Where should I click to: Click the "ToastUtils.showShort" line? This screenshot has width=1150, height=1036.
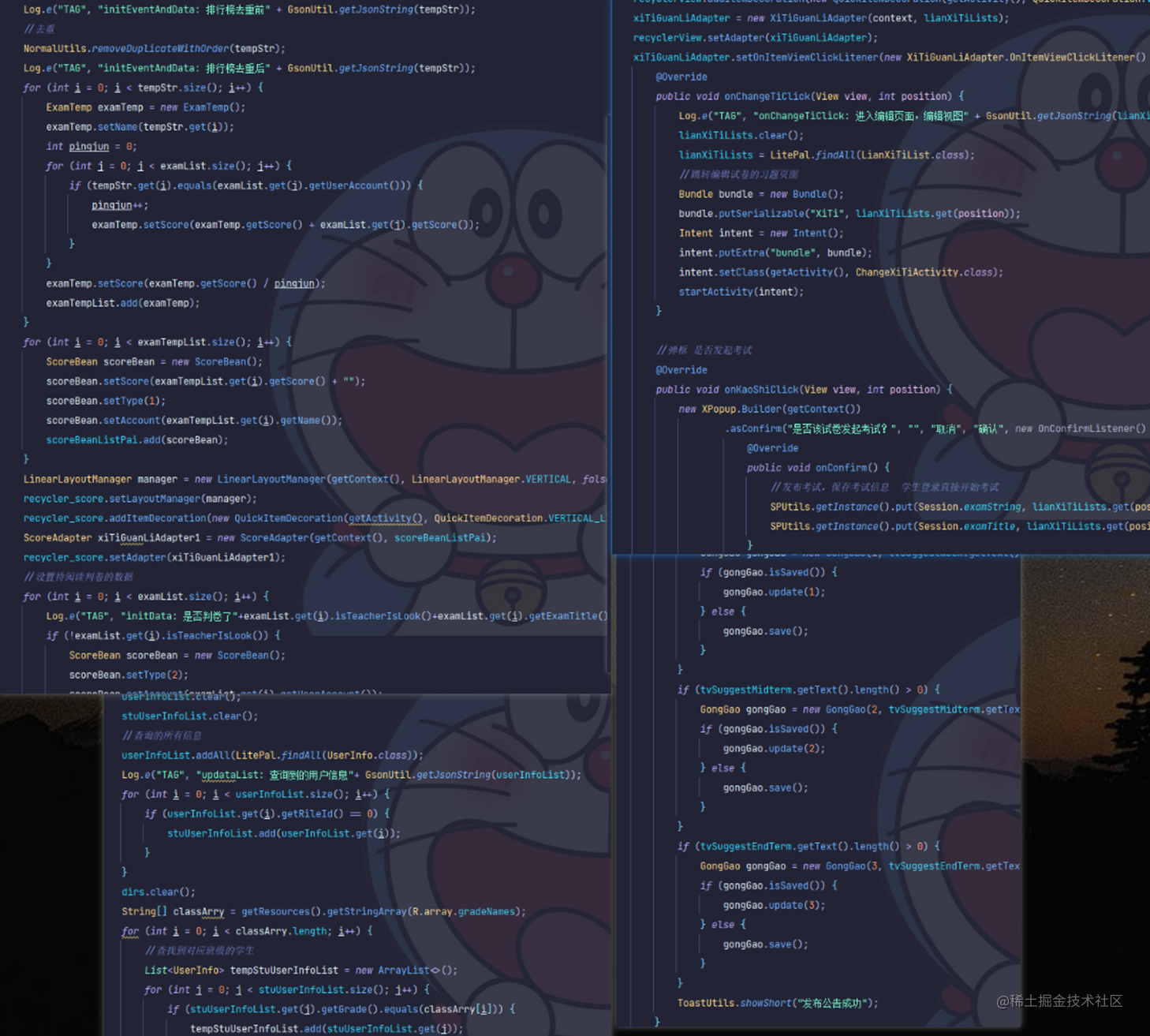pos(778,1003)
